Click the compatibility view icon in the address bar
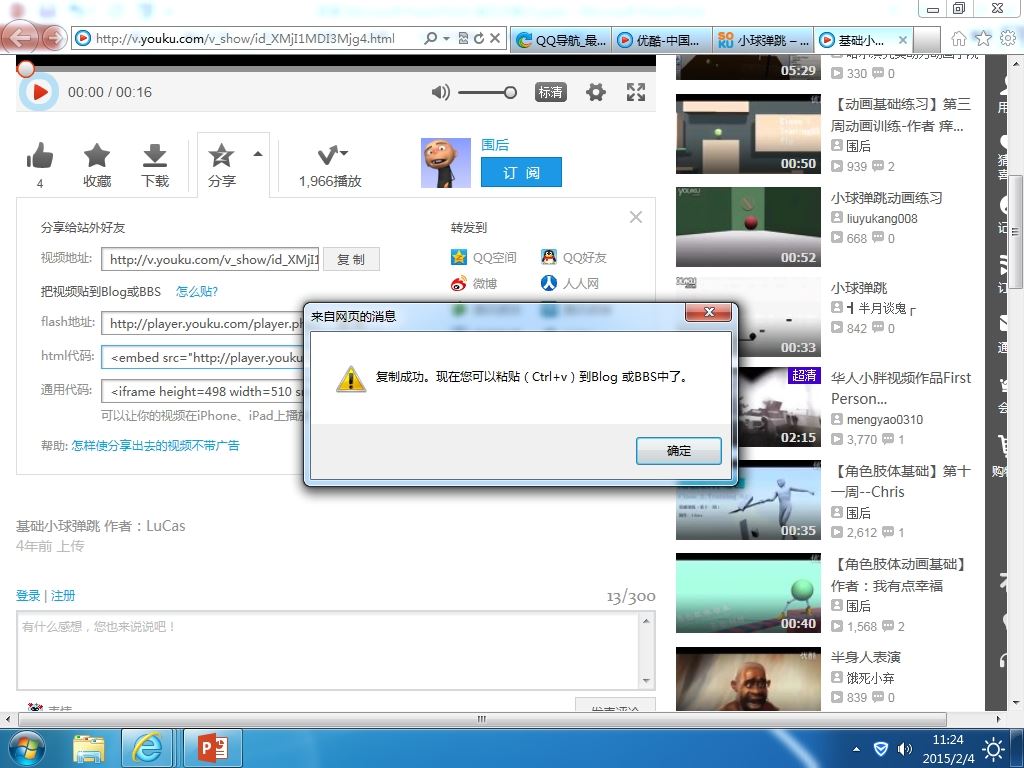 (x=463, y=39)
